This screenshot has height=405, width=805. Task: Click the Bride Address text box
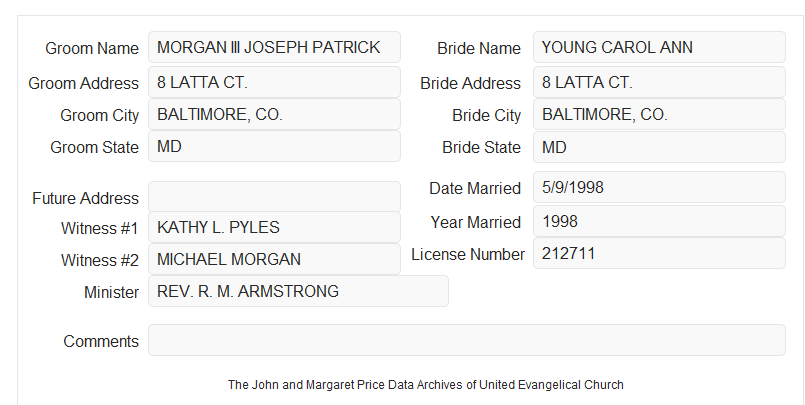tap(659, 82)
